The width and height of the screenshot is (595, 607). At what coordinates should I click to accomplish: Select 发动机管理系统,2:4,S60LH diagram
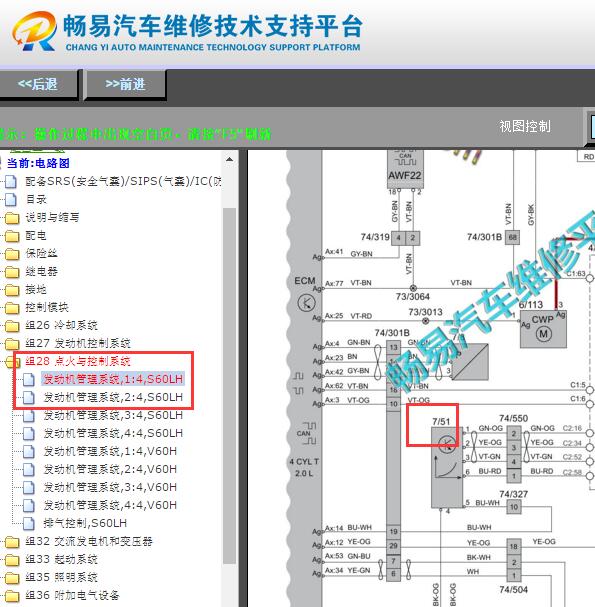[113, 397]
